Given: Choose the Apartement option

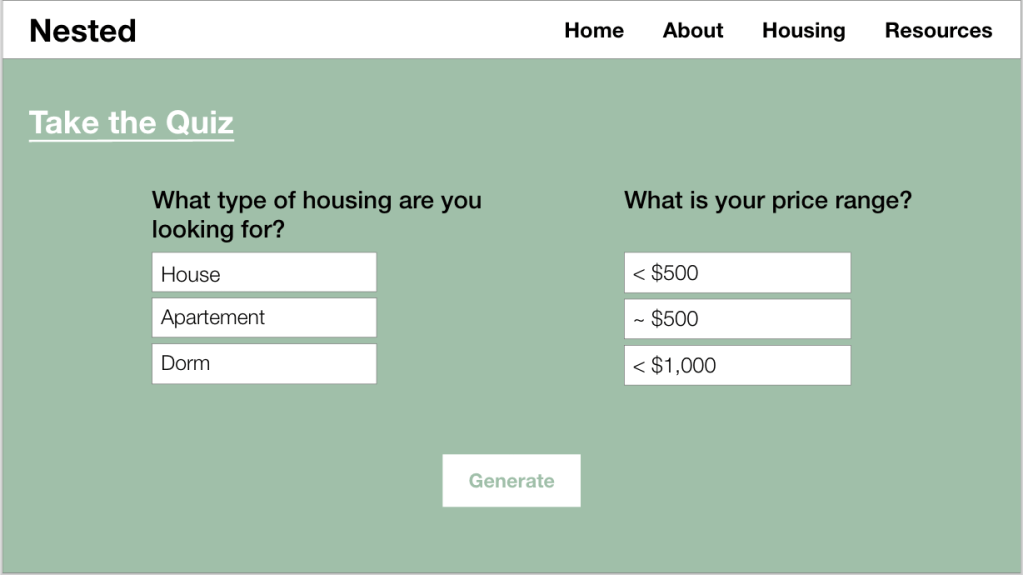Looking at the screenshot, I should (264, 318).
